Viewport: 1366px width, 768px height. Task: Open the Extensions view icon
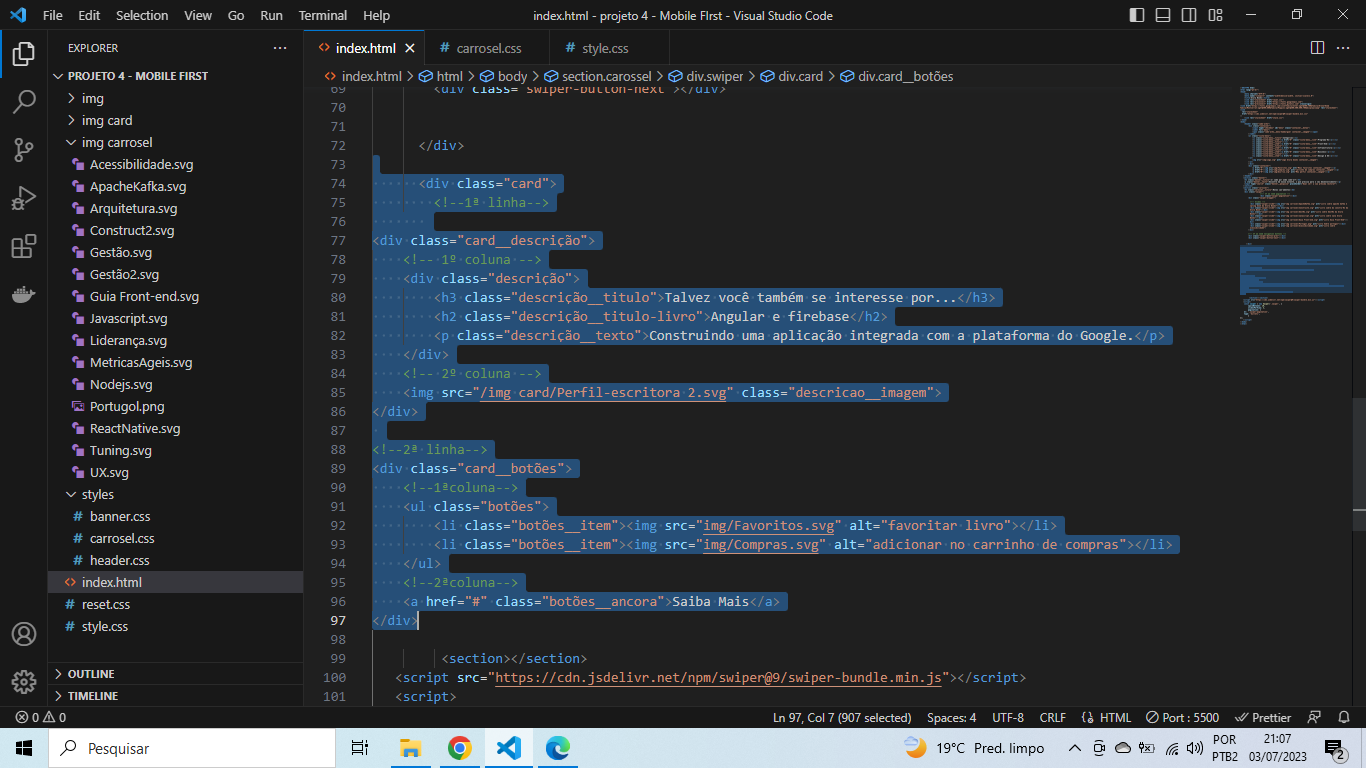[24, 246]
